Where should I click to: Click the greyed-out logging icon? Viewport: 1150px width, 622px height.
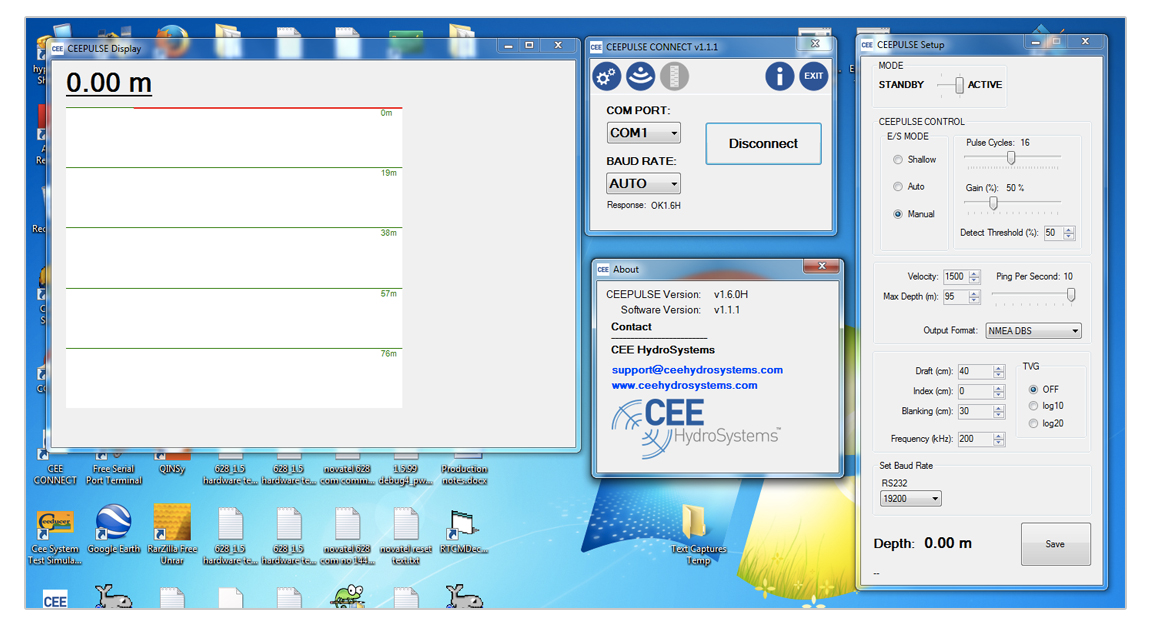pyautogui.click(x=675, y=76)
